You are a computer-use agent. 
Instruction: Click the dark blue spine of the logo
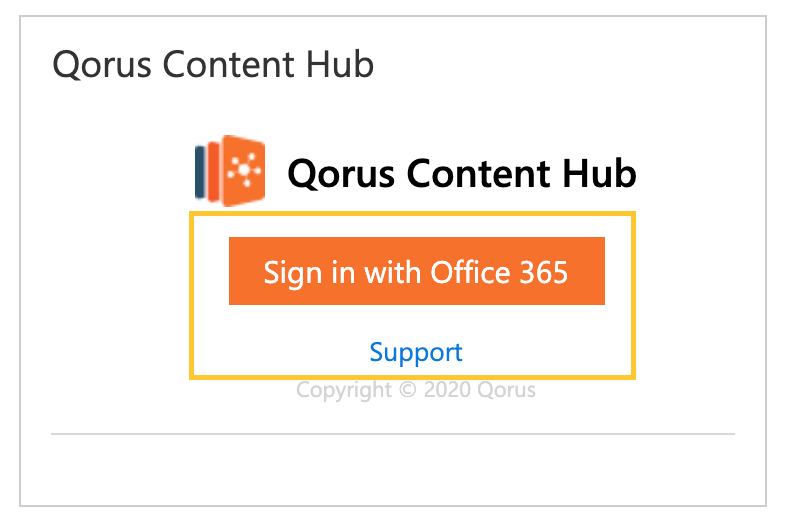(x=201, y=171)
